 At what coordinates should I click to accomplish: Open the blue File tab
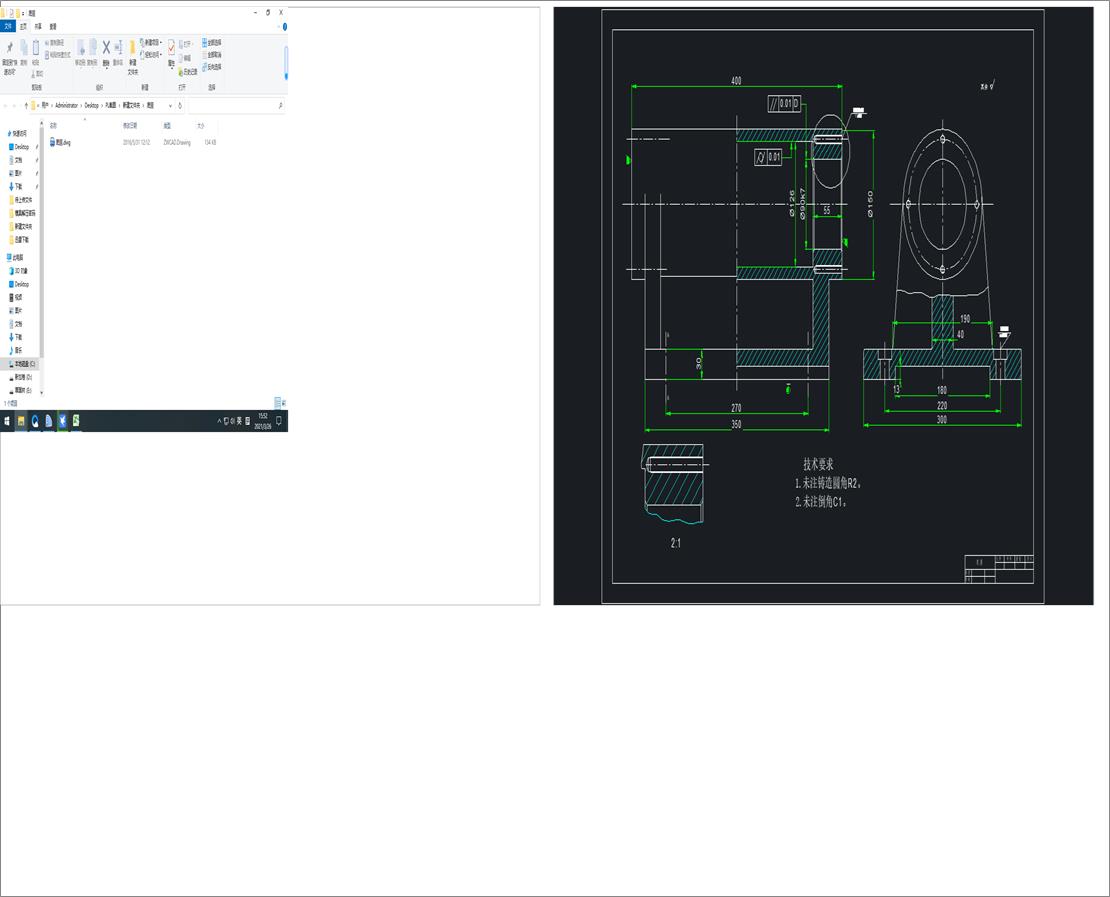(8, 26)
